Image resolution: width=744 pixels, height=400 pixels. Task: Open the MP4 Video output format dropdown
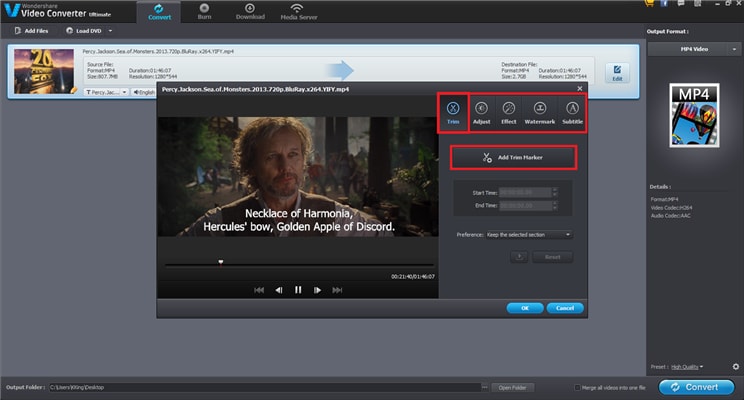tap(694, 49)
